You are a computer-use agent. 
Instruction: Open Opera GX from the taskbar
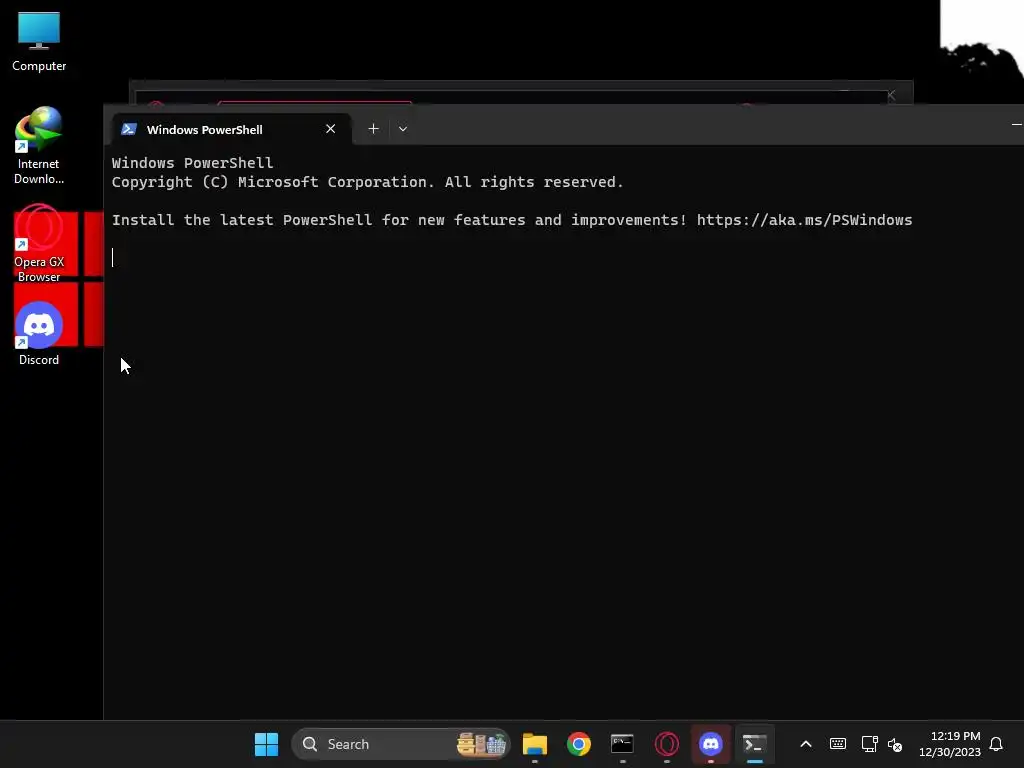667,744
